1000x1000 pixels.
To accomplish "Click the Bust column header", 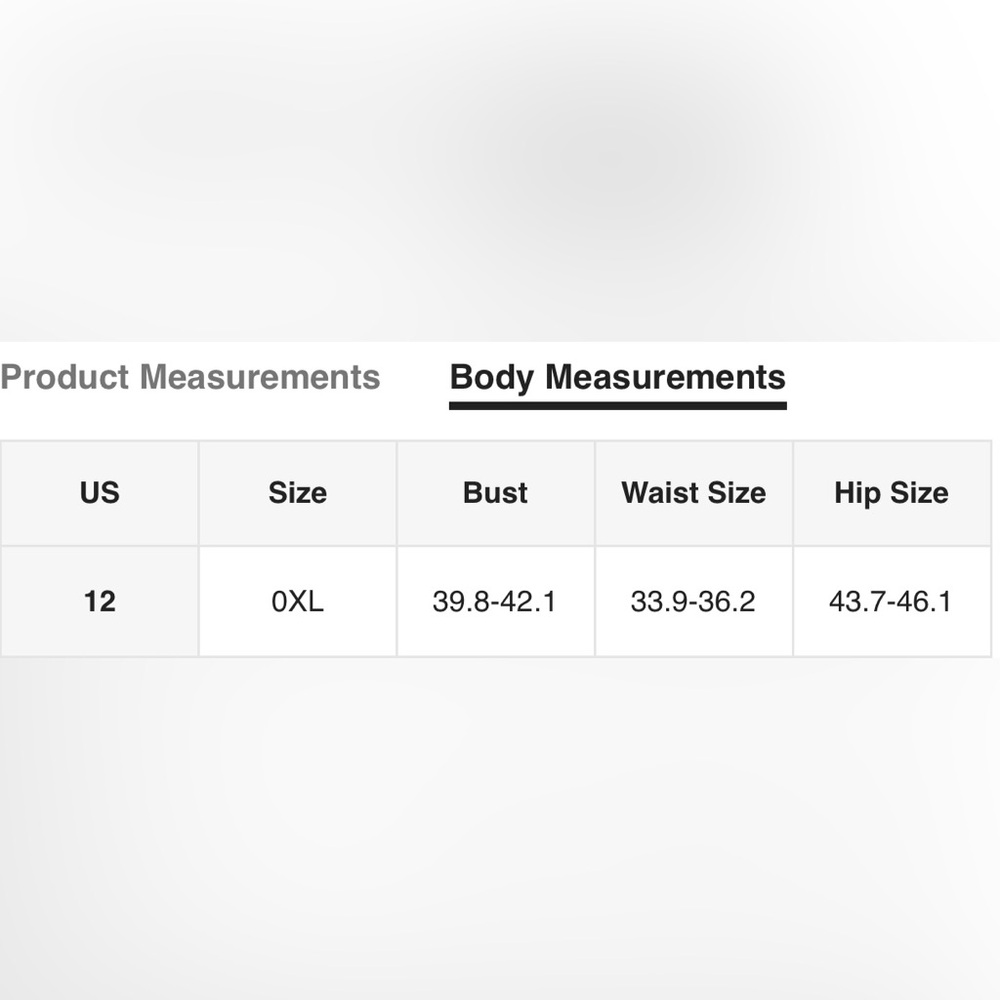I will [496, 493].
